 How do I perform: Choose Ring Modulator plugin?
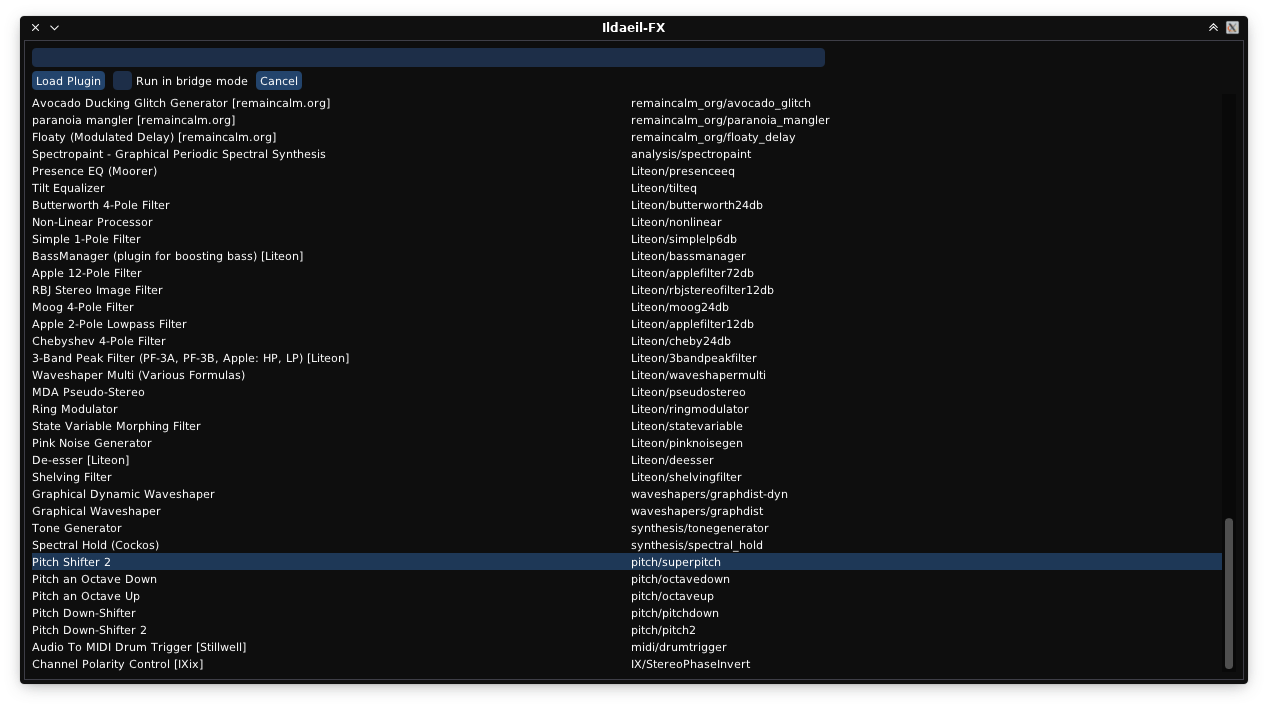75,409
